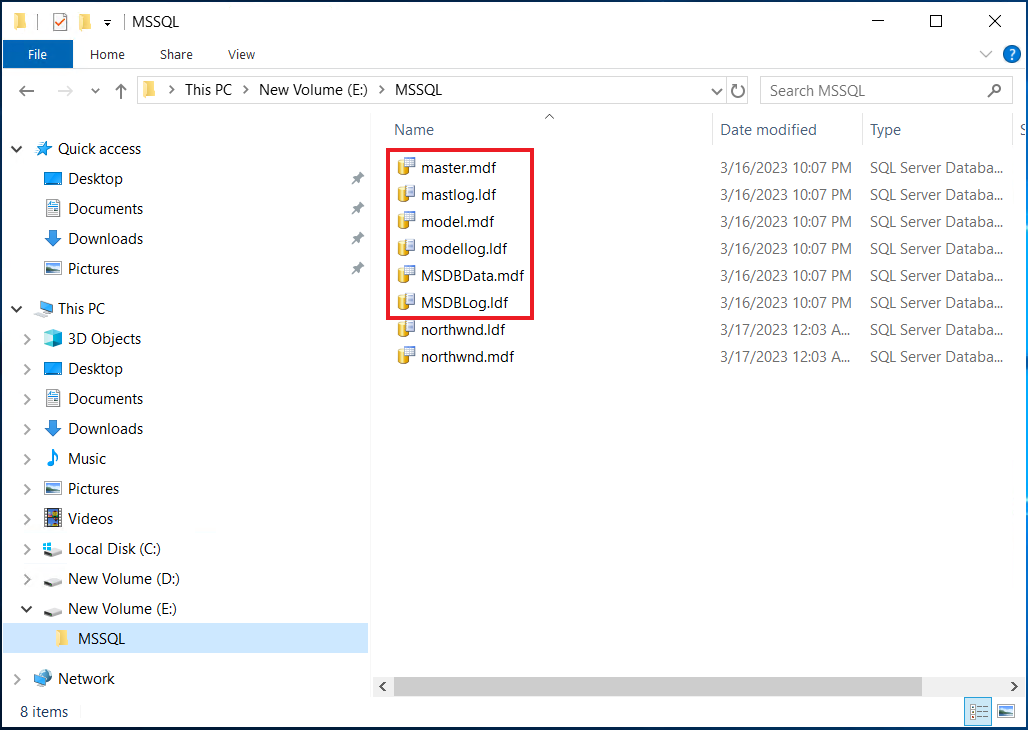Screen dimensions: 1028x730
Task: Click the Help question mark icon
Action: 1011,54
